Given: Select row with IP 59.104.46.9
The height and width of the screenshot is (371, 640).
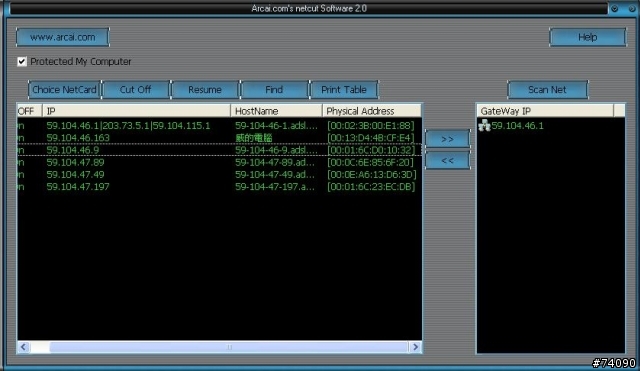Looking at the screenshot, I should [x=219, y=150].
